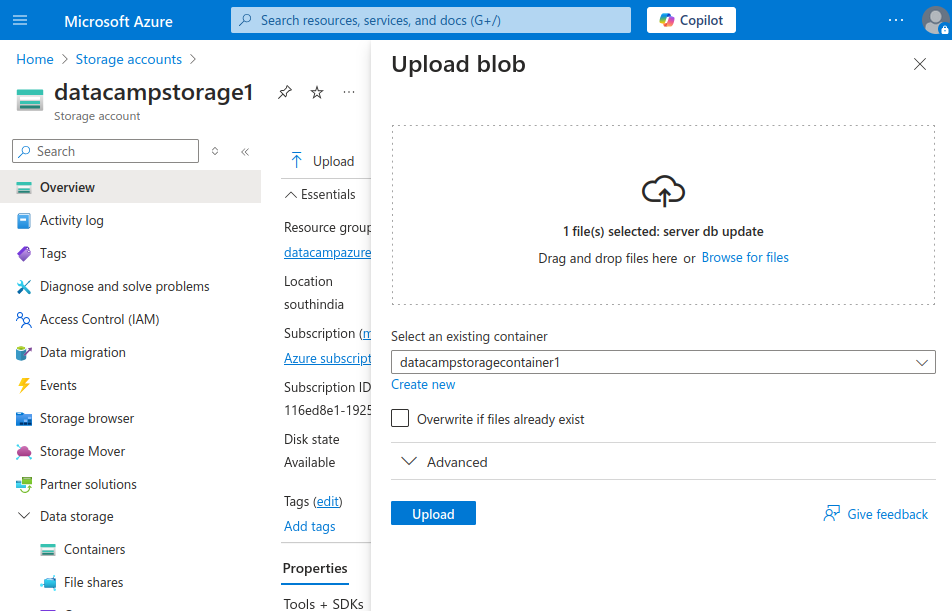Click the File shares icon
The width and height of the screenshot is (952, 611).
point(49,582)
